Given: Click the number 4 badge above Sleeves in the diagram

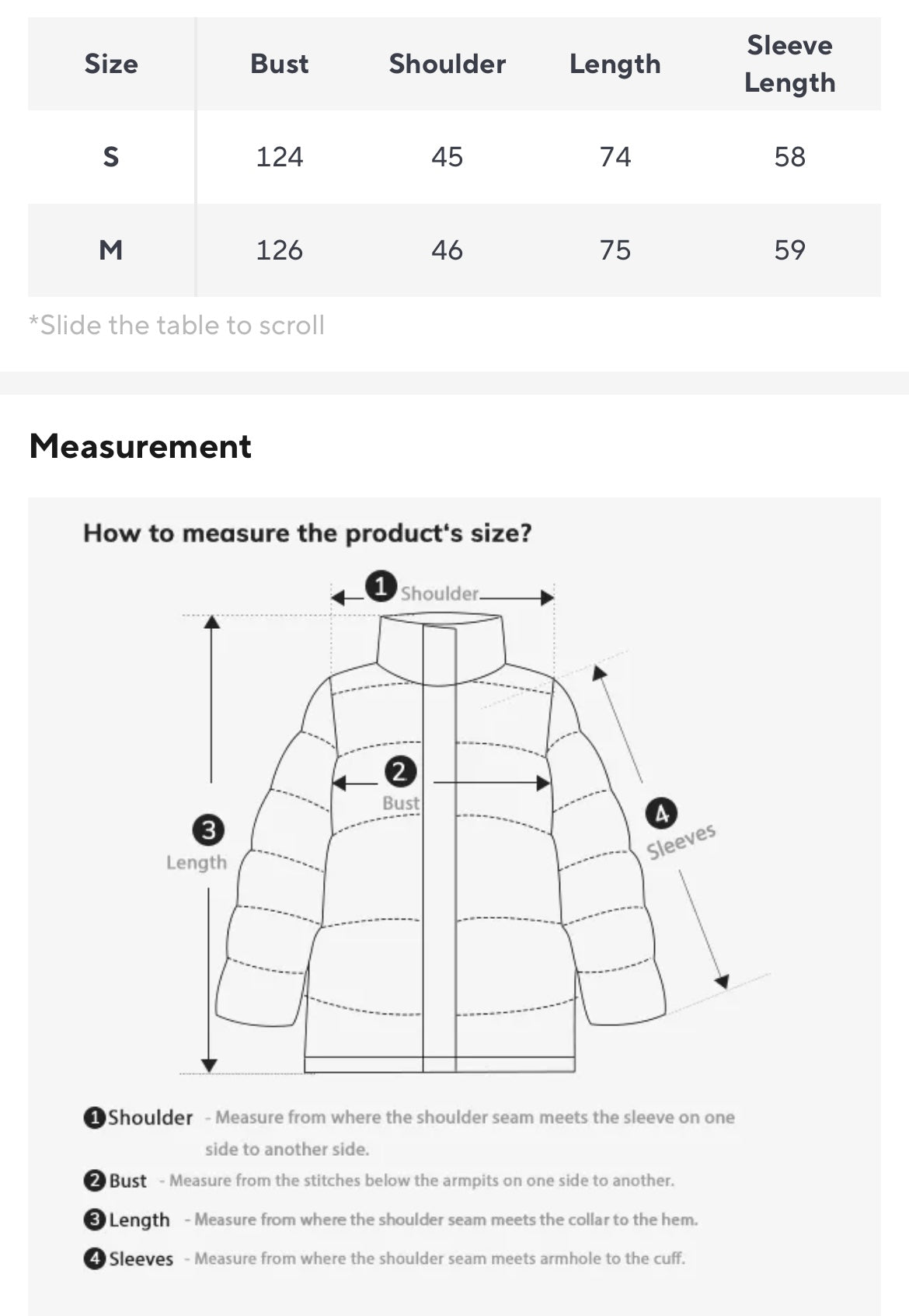Looking at the screenshot, I should tap(661, 814).
